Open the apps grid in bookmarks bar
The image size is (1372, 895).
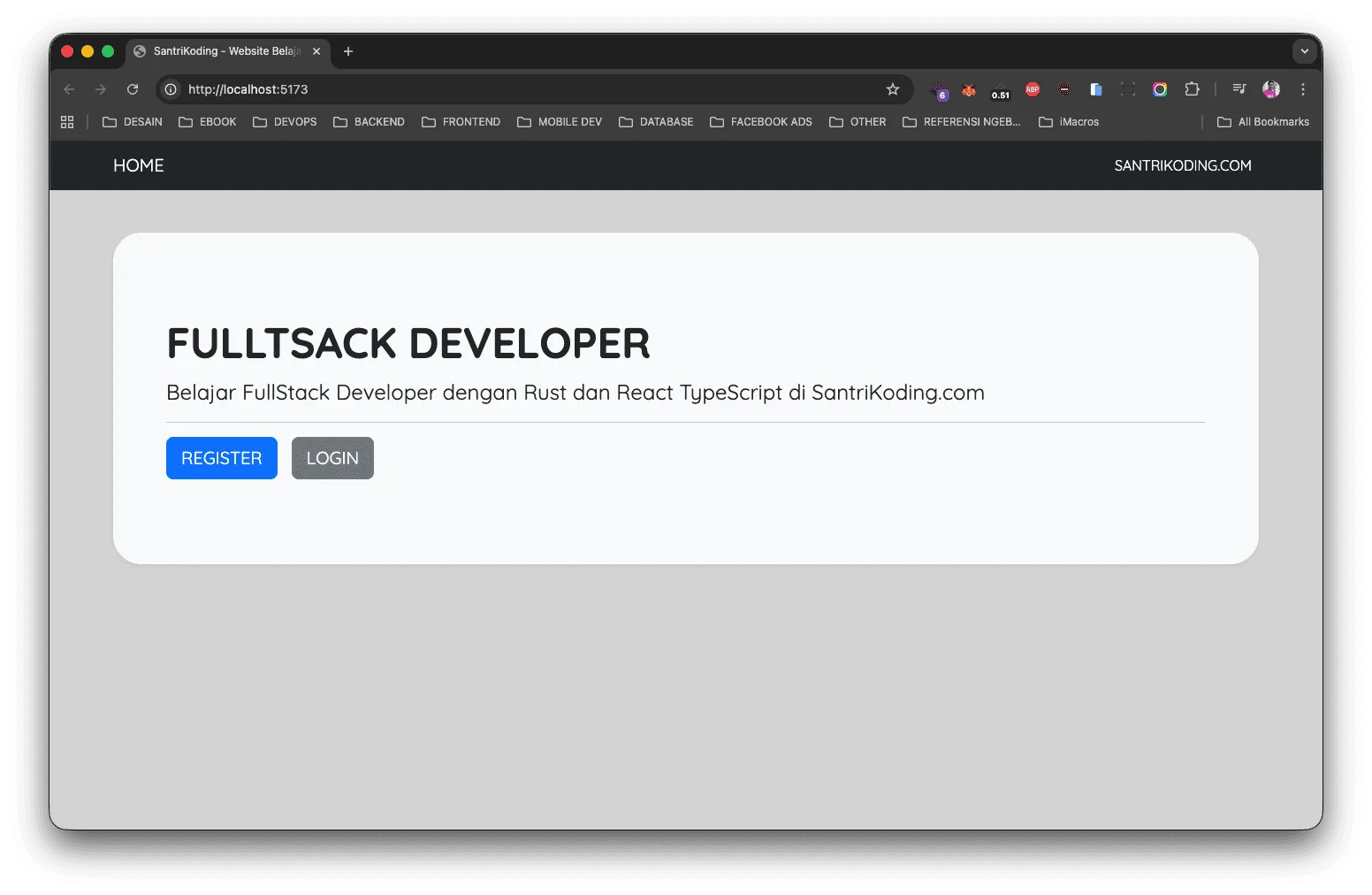67,122
